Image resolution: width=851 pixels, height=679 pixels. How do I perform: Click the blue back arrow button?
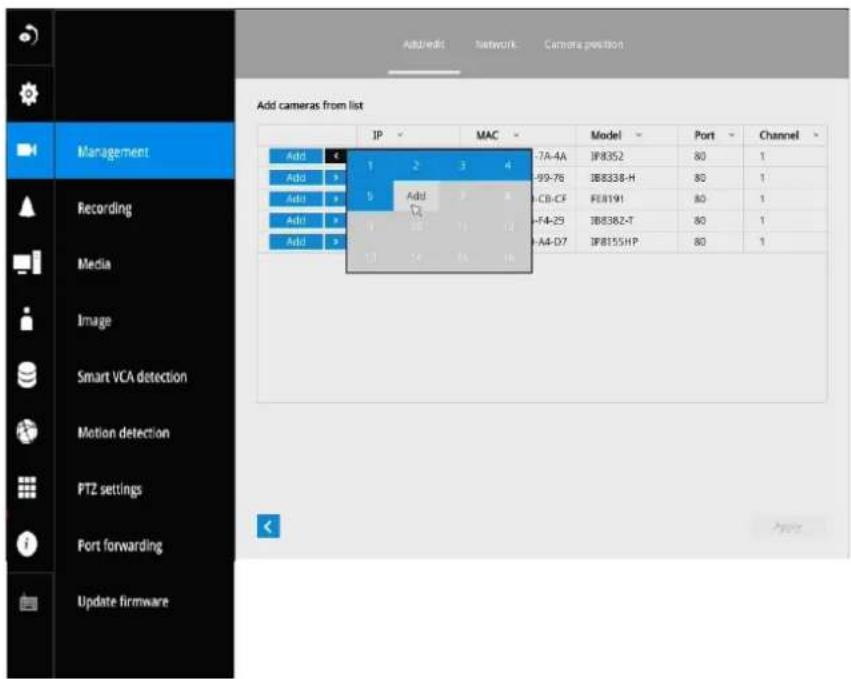268,526
